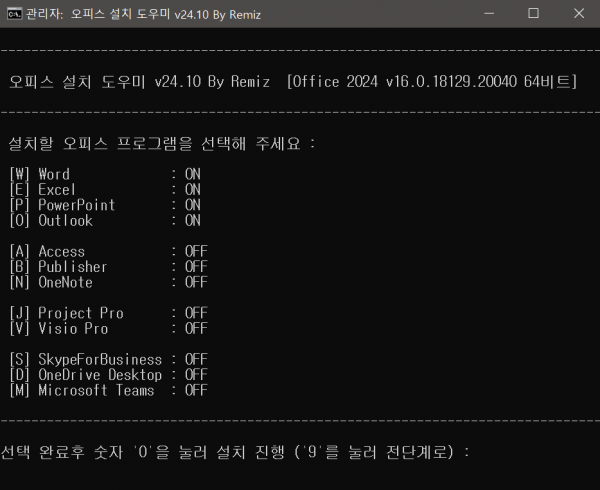Click the '오피스 설치 도우미 v24.10 By Remiz' heading
The width and height of the screenshot is (600, 490).
point(139,81)
